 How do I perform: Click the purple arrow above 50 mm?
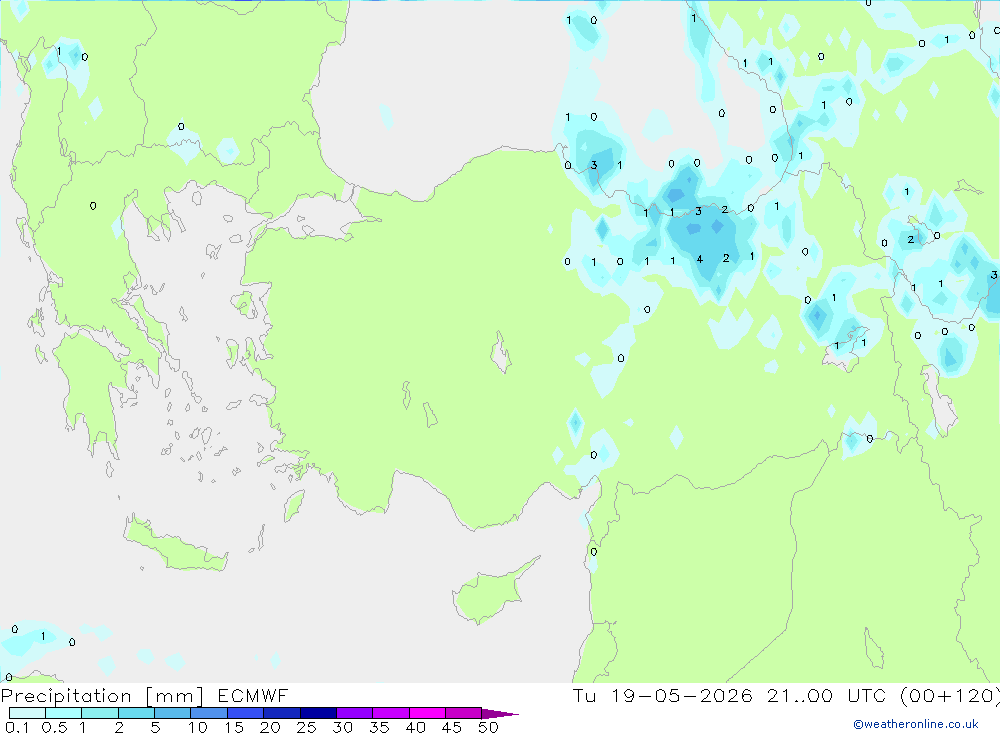click(x=500, y=713)
